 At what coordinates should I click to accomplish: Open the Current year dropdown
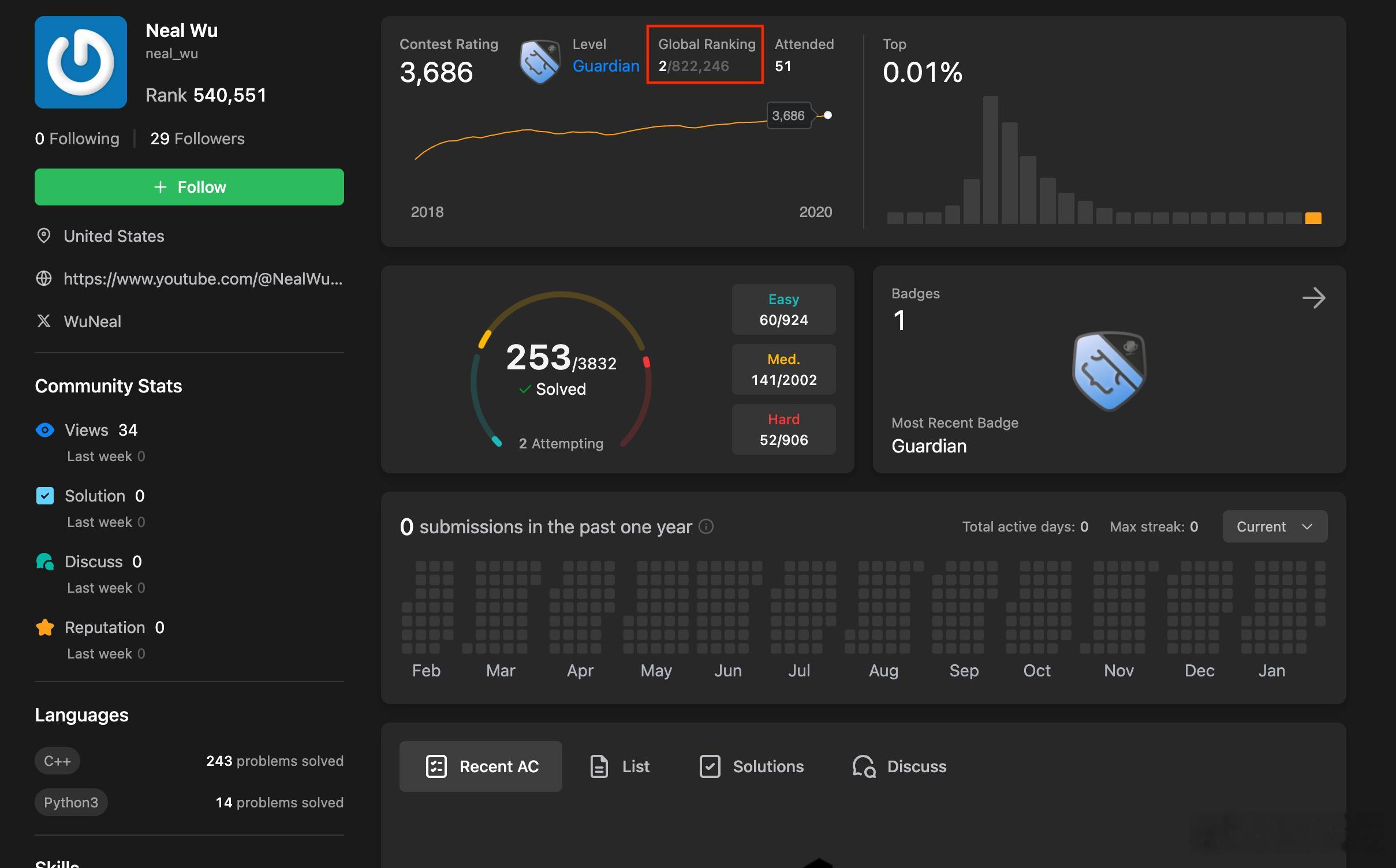click(1274, 526)
